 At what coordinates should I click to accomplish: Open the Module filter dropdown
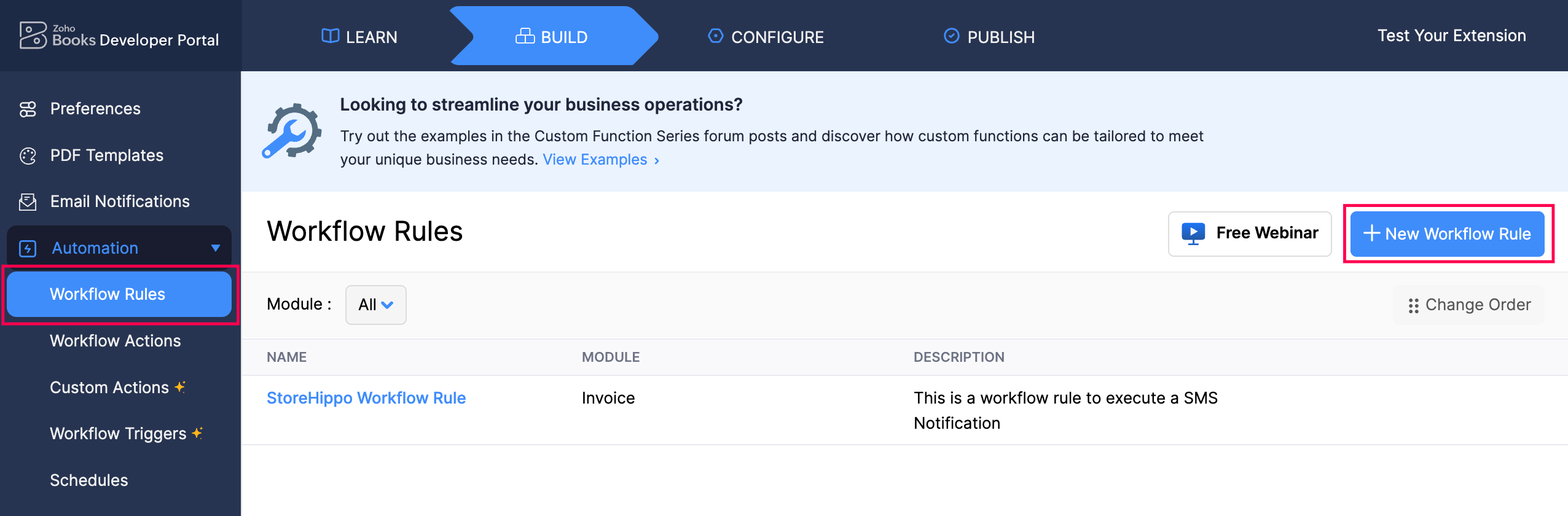375,305
